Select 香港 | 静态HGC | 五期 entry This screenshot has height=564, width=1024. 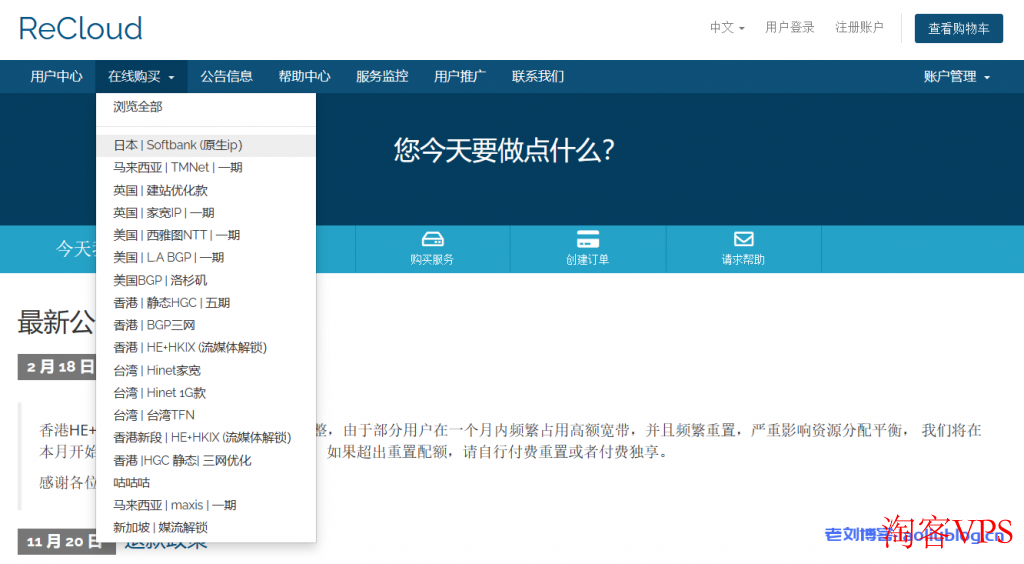pyautogui.click(x=206, y=303)
